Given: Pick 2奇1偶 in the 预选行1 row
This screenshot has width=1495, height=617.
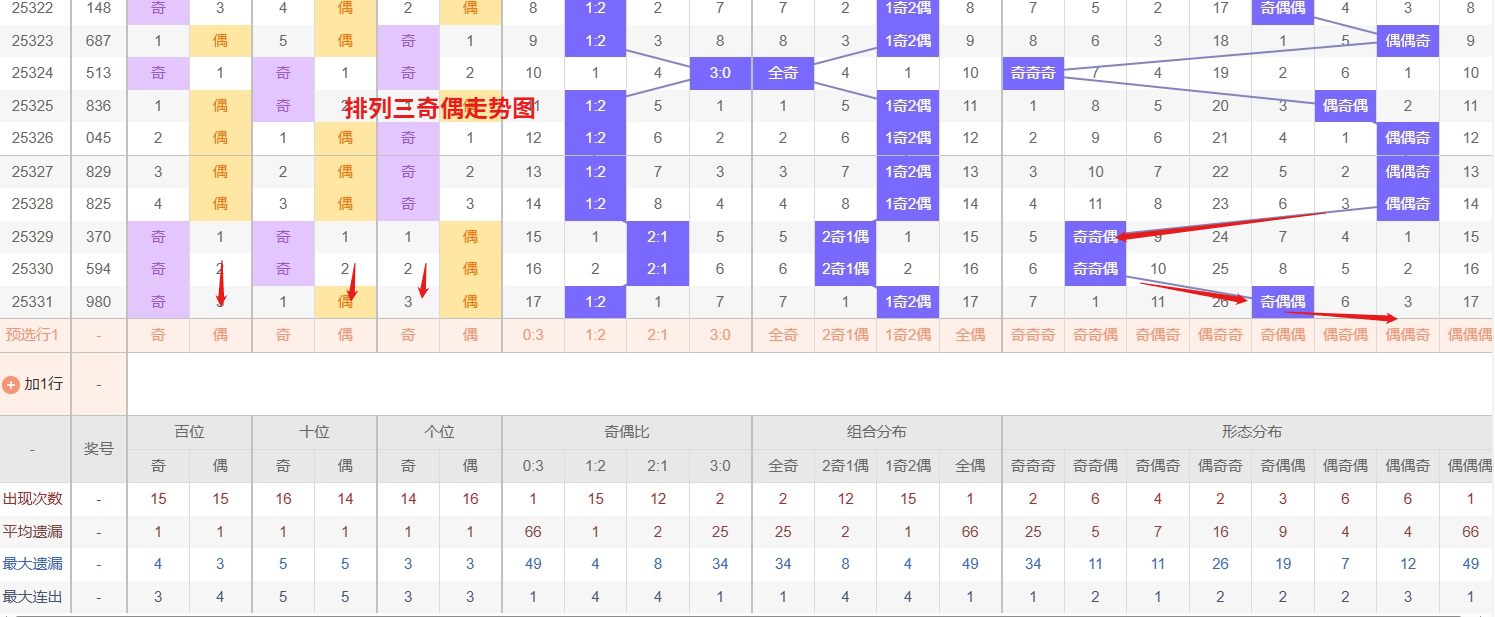Looking at the screenshot, I should click(845, 335).
